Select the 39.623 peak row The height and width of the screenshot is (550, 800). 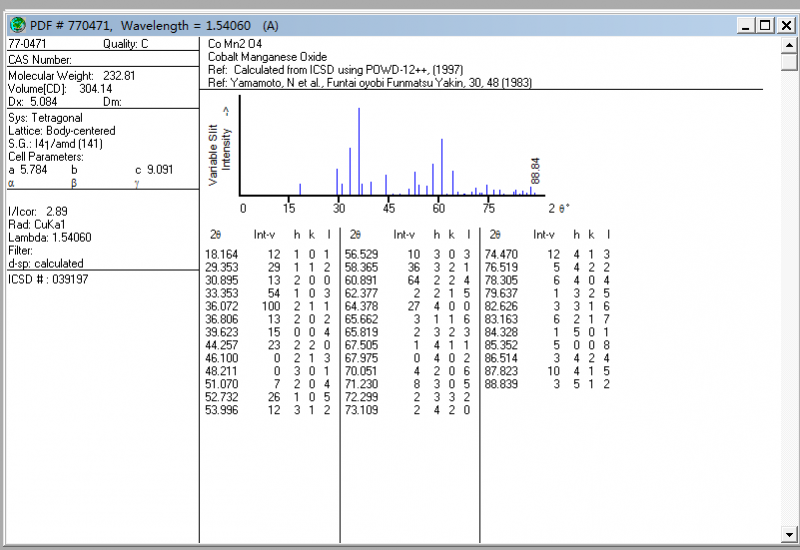click(268, 332)
